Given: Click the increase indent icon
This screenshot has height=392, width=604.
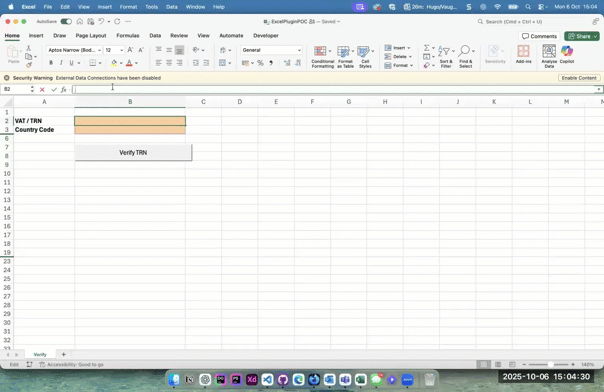Looking at the screenshot, I should coord(206,63).
